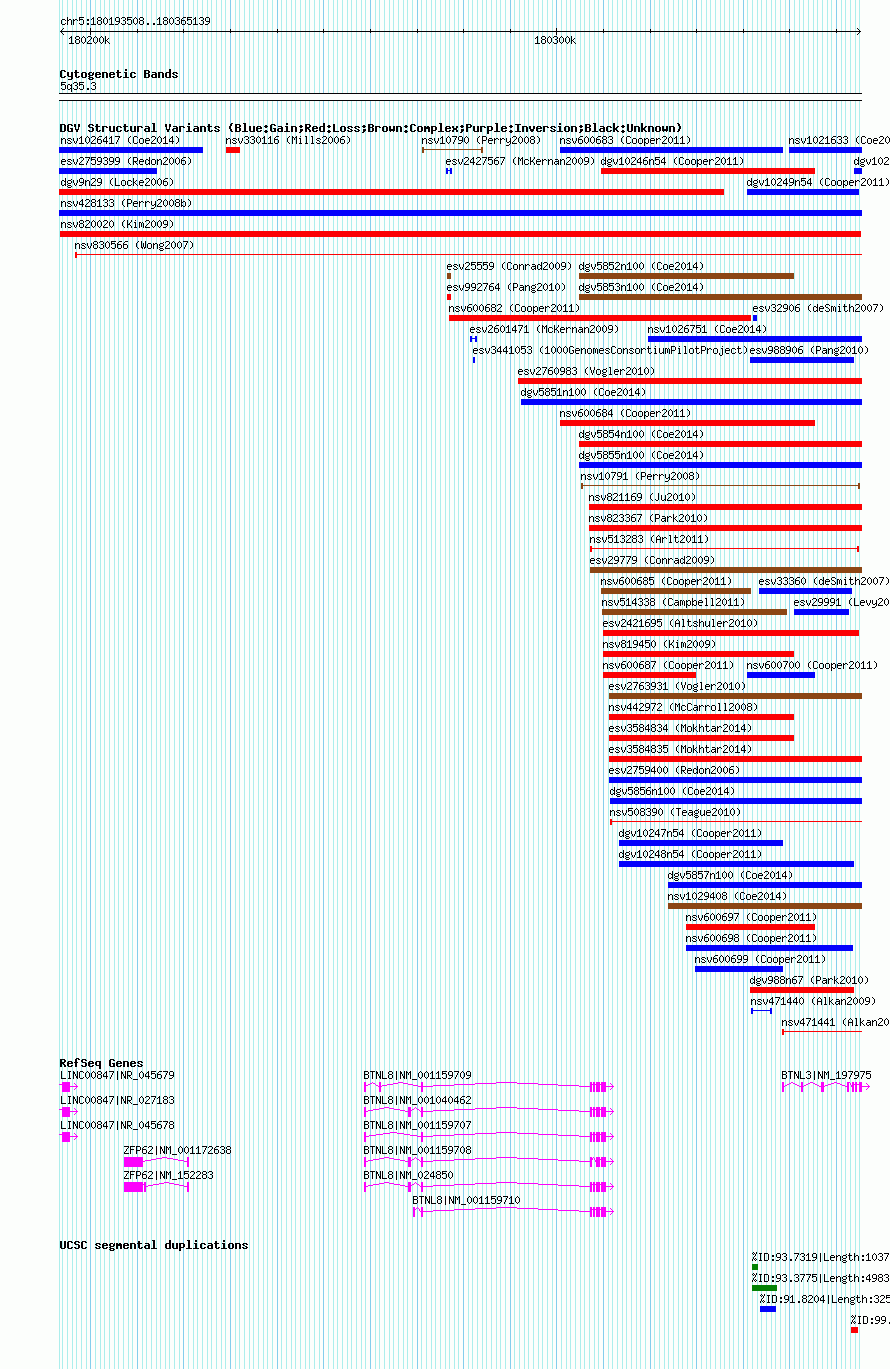Click the red nsv600684 (Cooper2011) bar
The image size is (890, 1369).
coord(687,423)
